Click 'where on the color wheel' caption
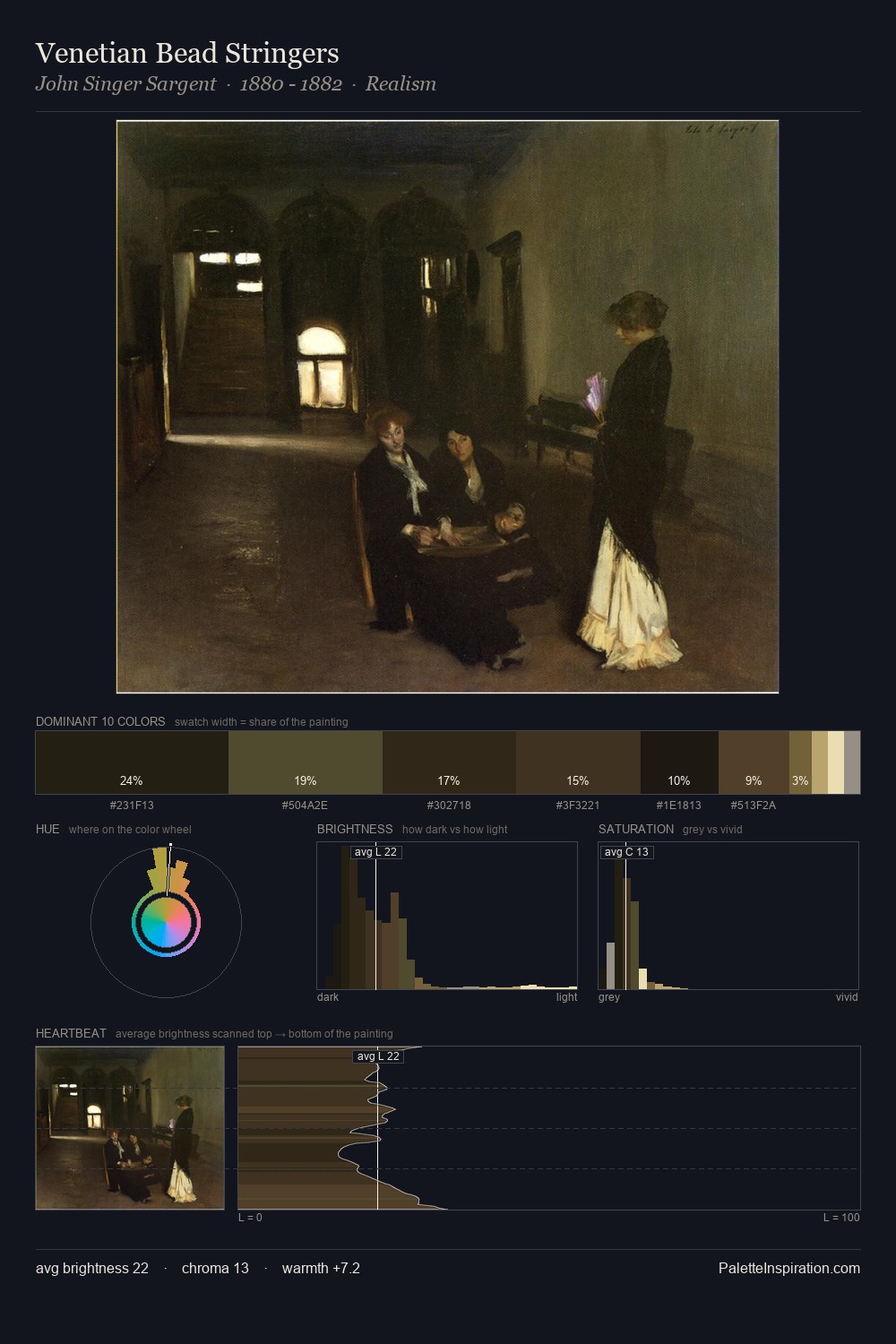This screenshot has width=896, height=1344. pos(130,830)
